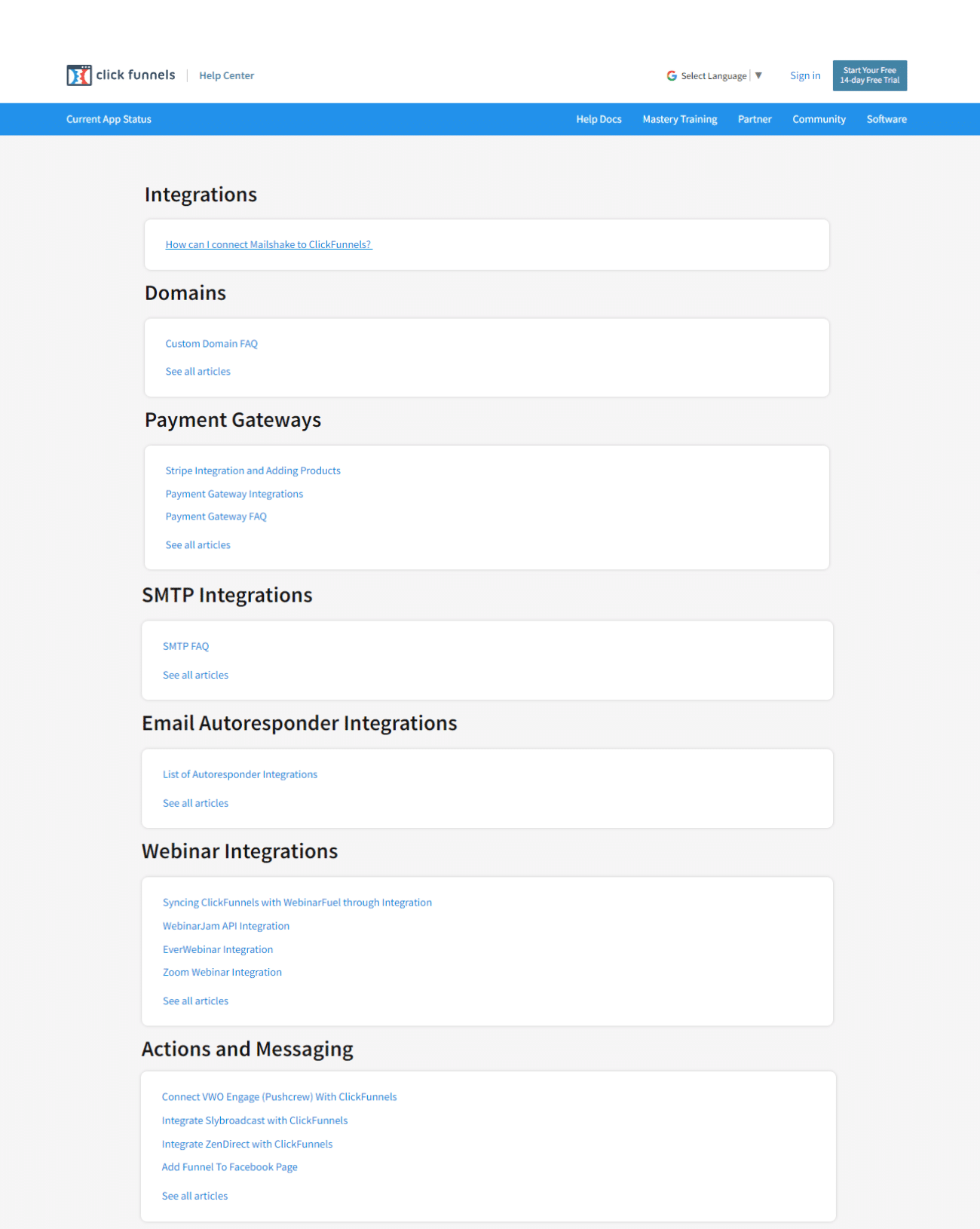
Task: Open Stripe Integration and Adding Products
Action: [x=253, y=470]
